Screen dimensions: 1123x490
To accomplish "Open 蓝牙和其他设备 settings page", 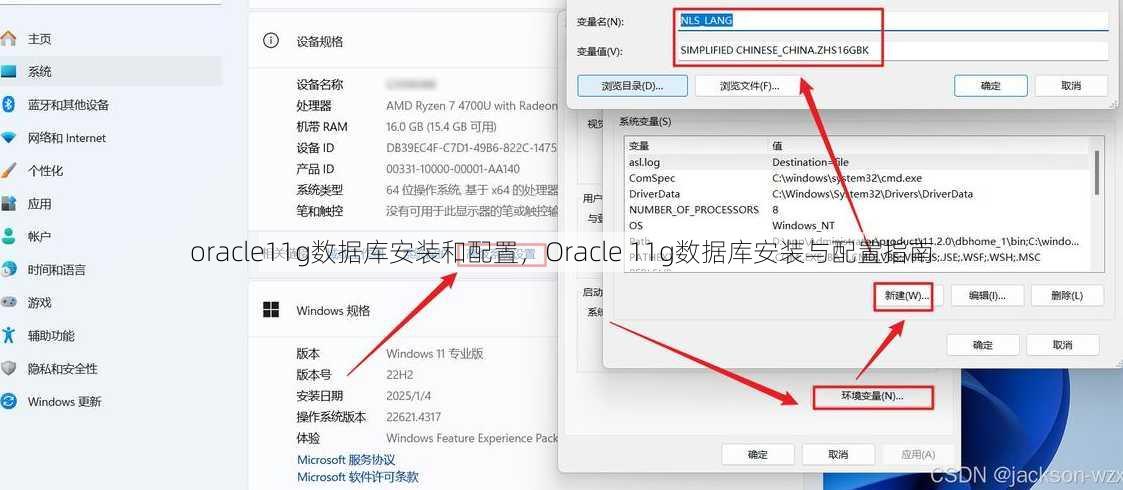I will (68, 105).
